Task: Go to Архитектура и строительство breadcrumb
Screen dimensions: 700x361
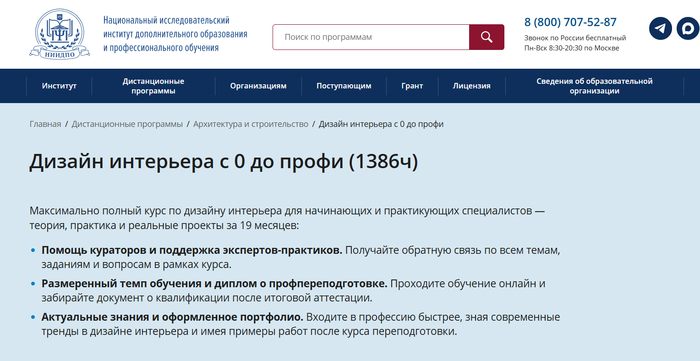Action: click(x=251, y=124)
